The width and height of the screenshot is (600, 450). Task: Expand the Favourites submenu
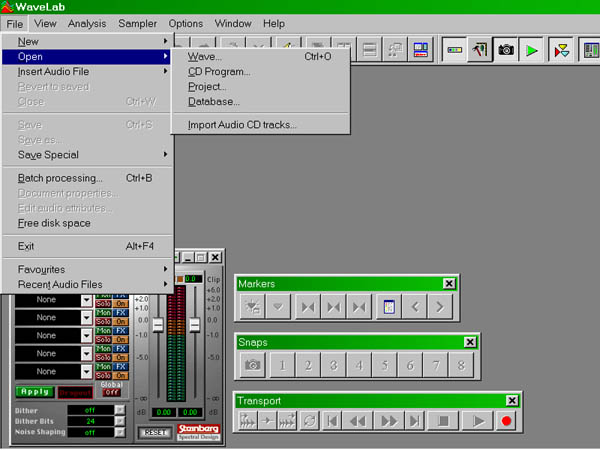[87, 269]
